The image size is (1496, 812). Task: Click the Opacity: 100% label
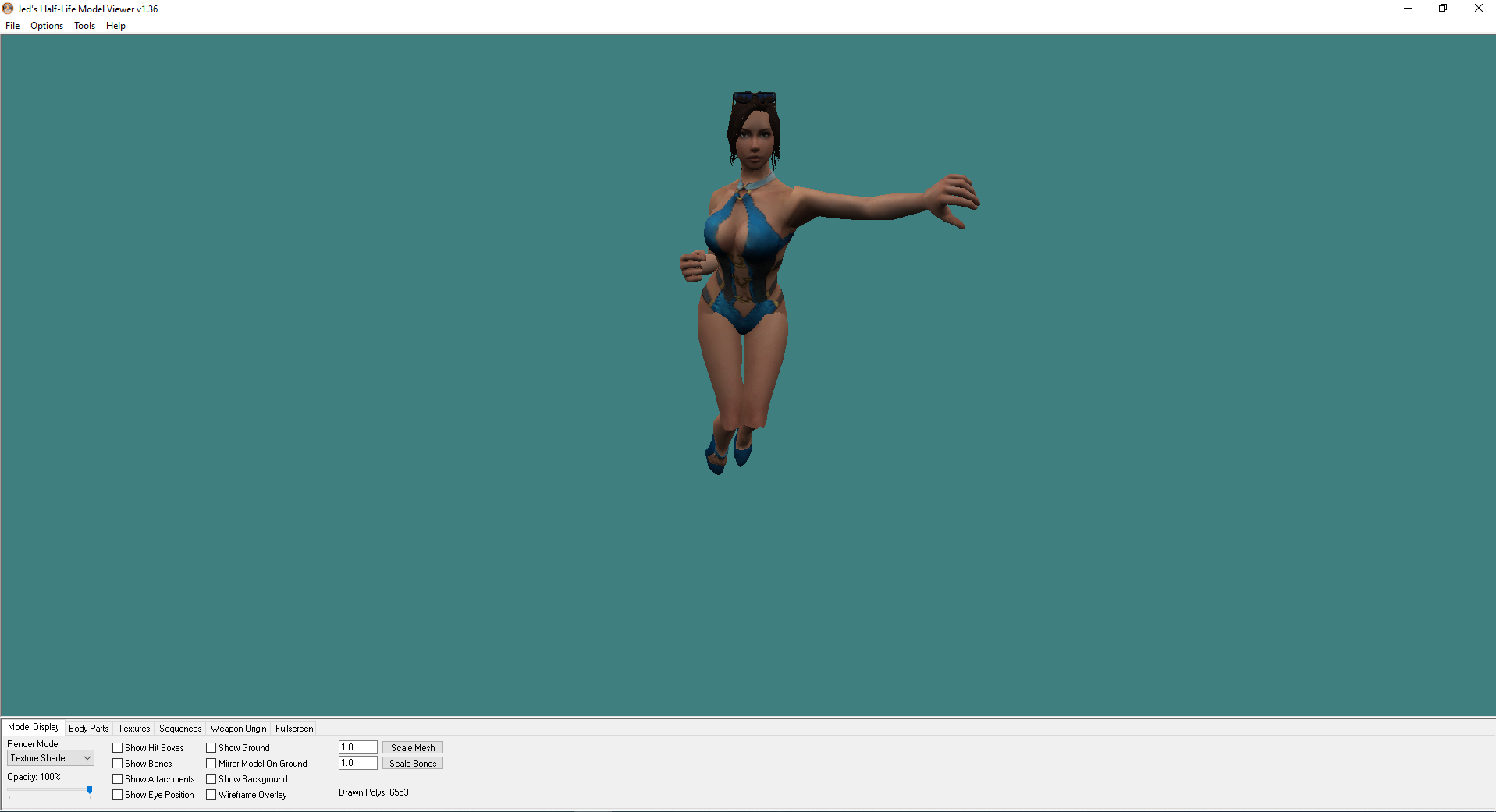pyautogui.click(x=34, y=777)
